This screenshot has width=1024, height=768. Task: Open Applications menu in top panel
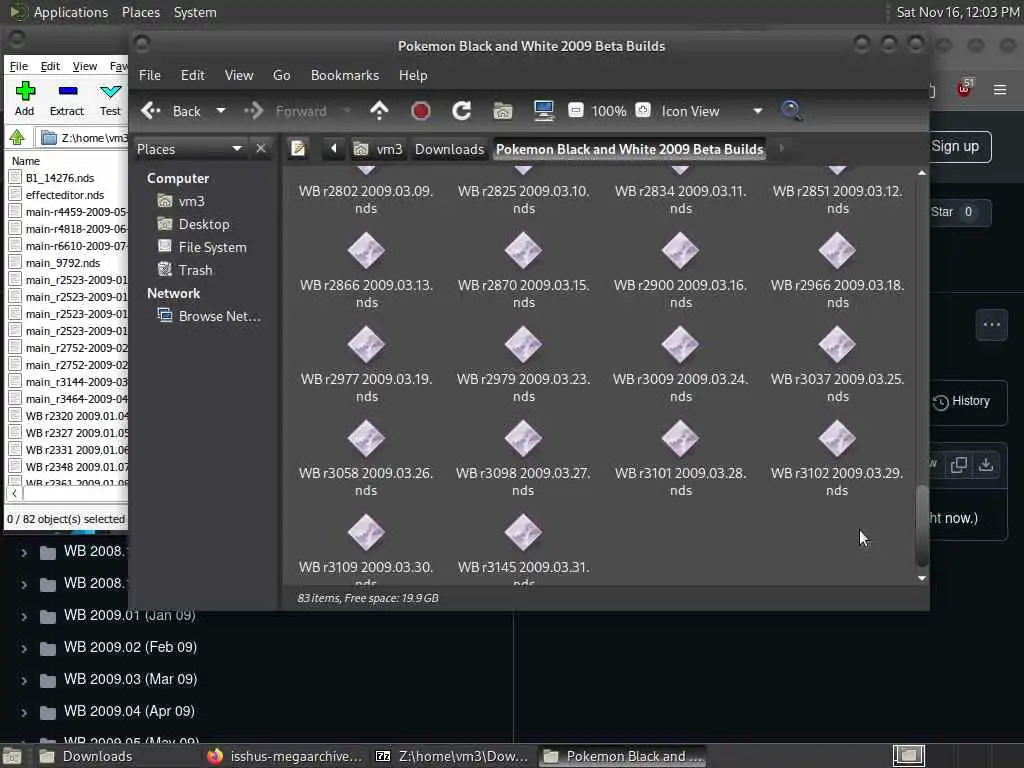60,12
